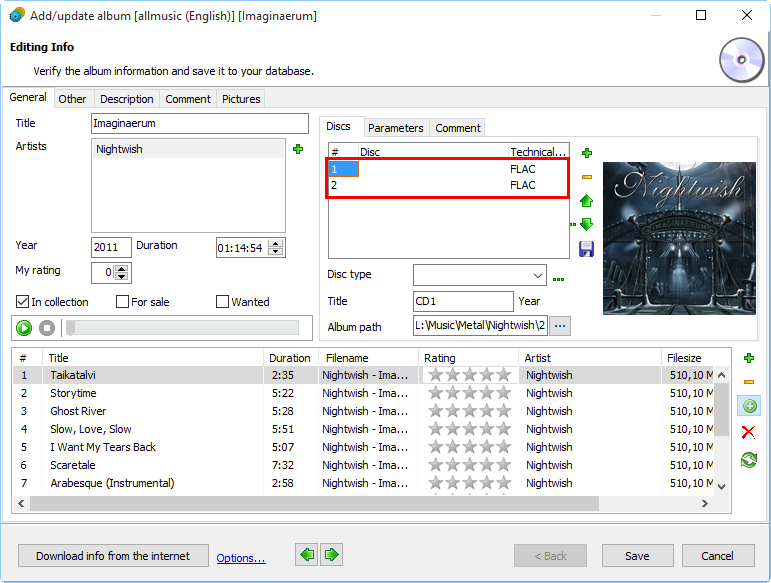Sort tracks by Title column header
The image size is (771, 583).
pyautogui.click(x=153, y=358)
